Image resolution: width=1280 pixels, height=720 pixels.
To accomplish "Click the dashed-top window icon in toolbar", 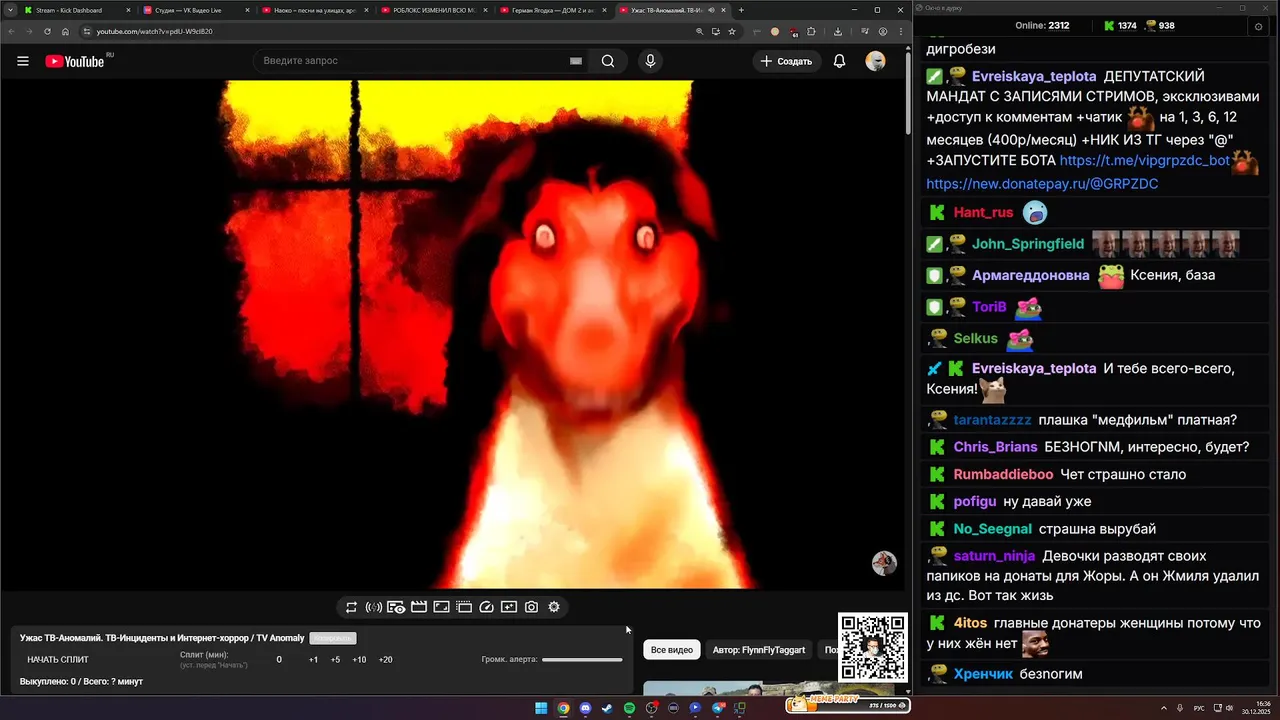I will 464,607.
